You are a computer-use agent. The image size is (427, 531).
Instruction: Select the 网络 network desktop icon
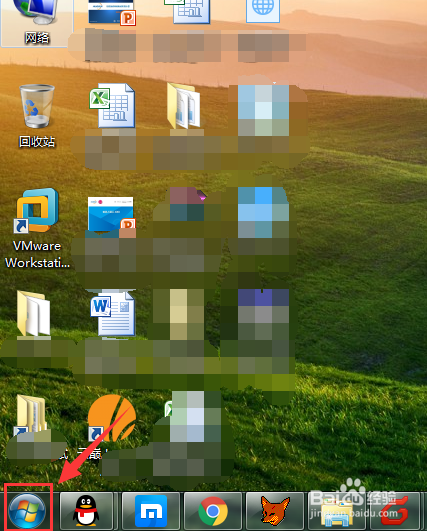37,23
